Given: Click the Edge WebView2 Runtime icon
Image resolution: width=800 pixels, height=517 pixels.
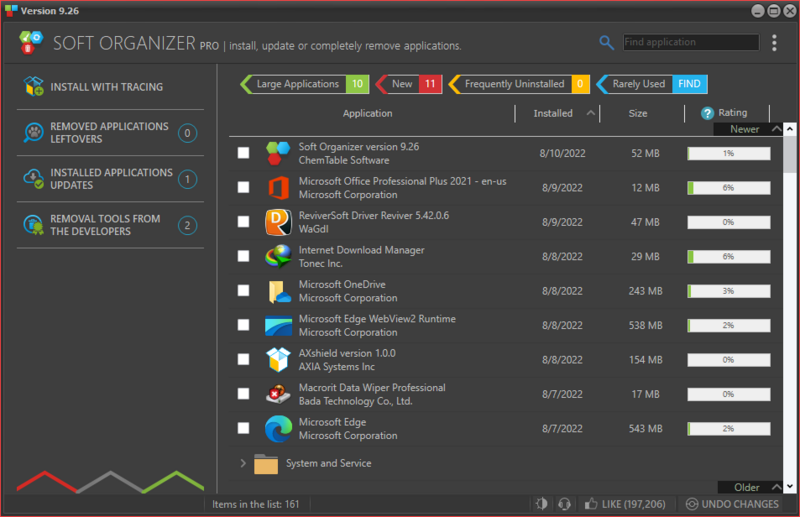Looking at the screenshot, I should (x=278, y=325).
